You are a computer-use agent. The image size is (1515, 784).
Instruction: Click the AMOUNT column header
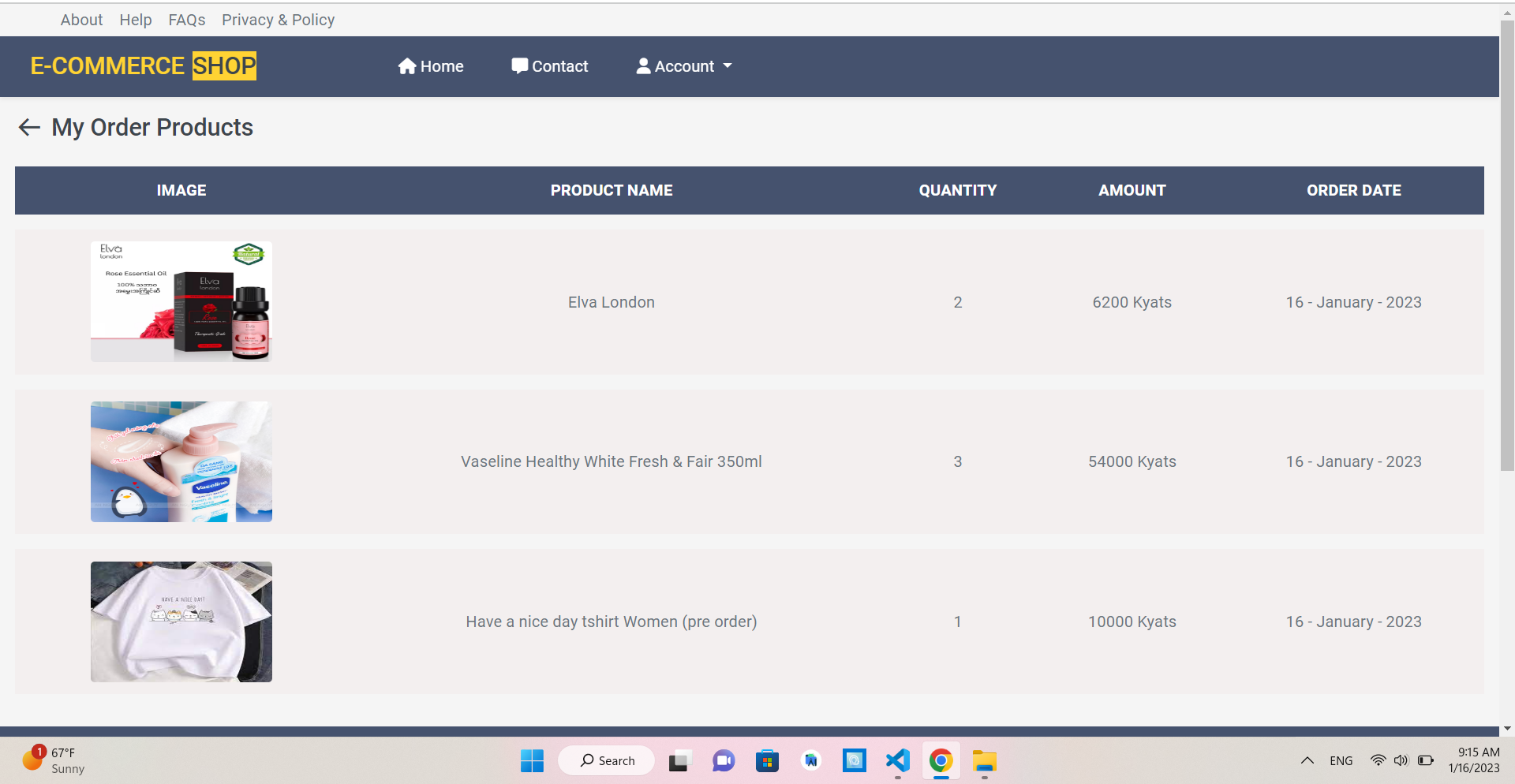(1132, 190)
